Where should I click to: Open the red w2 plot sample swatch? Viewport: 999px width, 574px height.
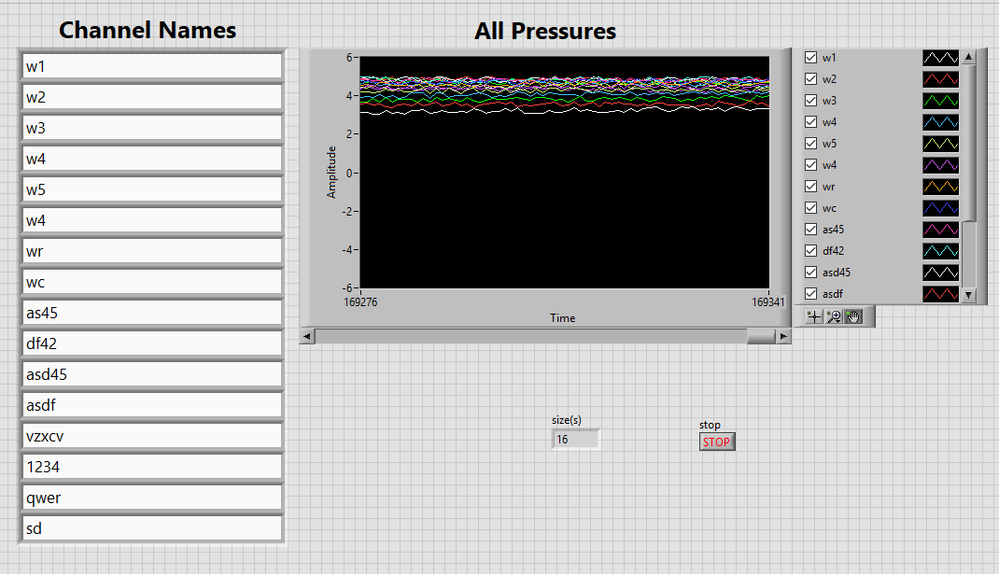(x=940, y=79)
